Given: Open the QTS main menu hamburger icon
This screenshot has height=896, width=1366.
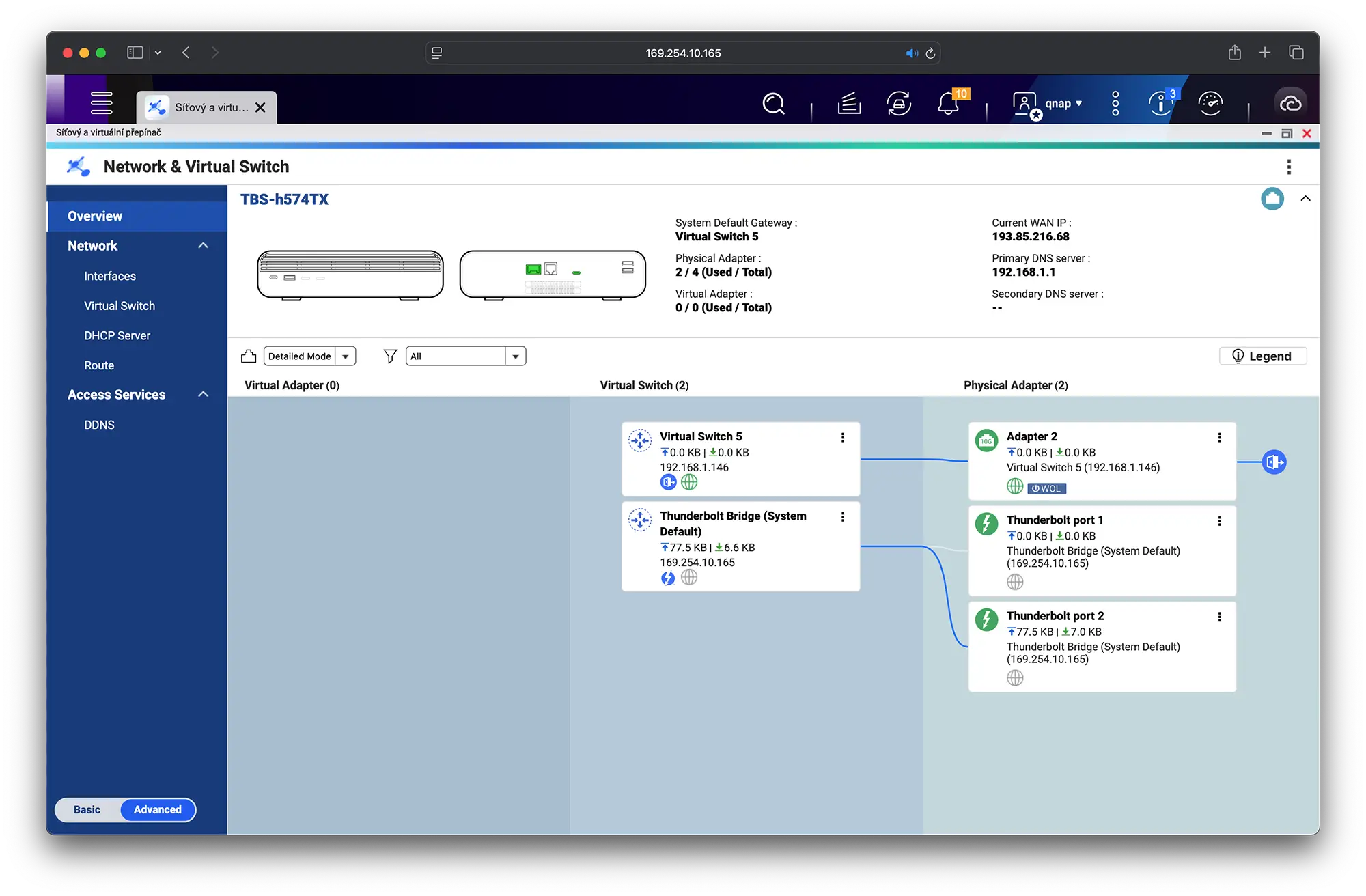Looking at the screenshot, I should [101, 102].
